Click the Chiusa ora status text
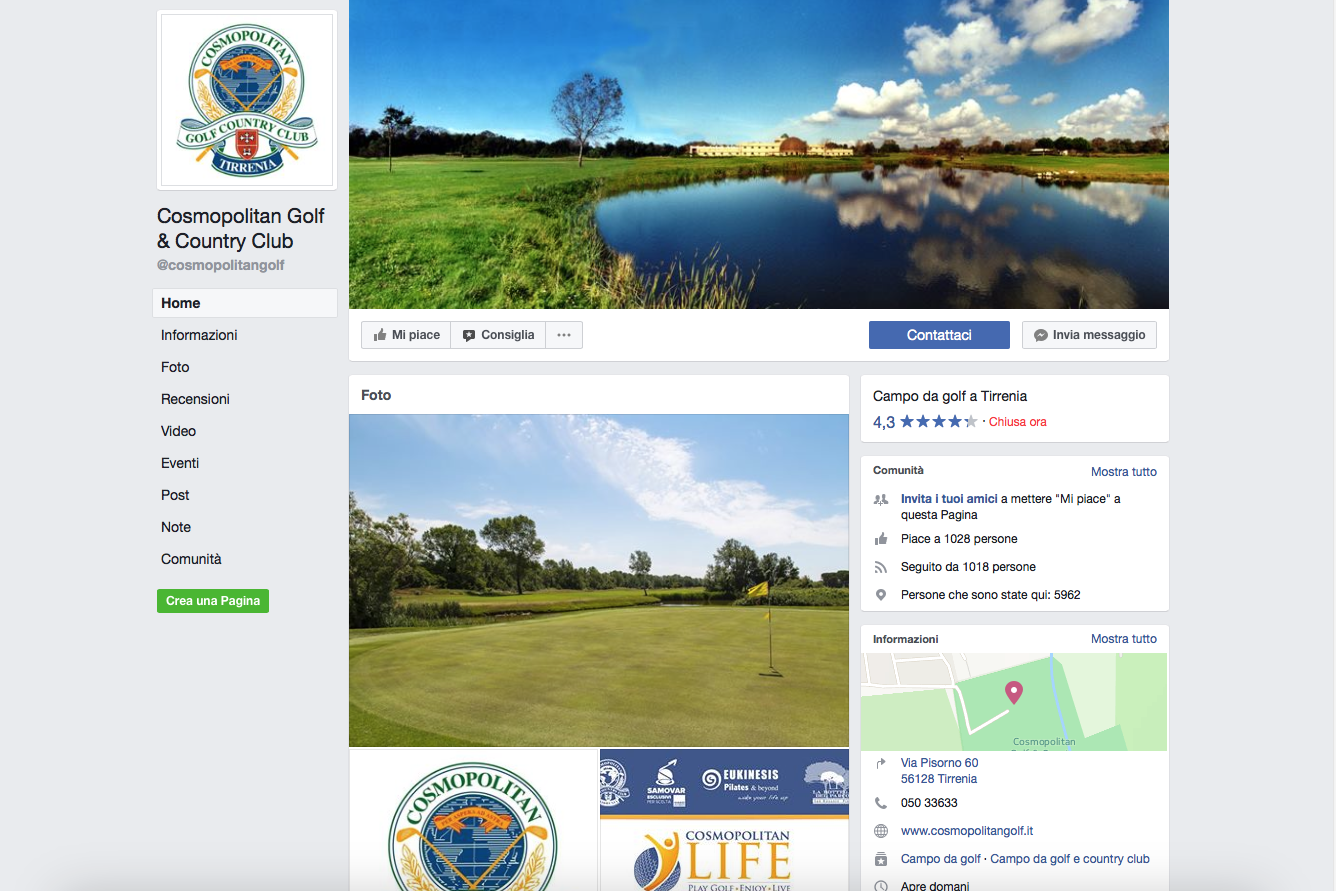Image resolution: width=1336 pixels, height=891 pixels. coord(1018,422)
